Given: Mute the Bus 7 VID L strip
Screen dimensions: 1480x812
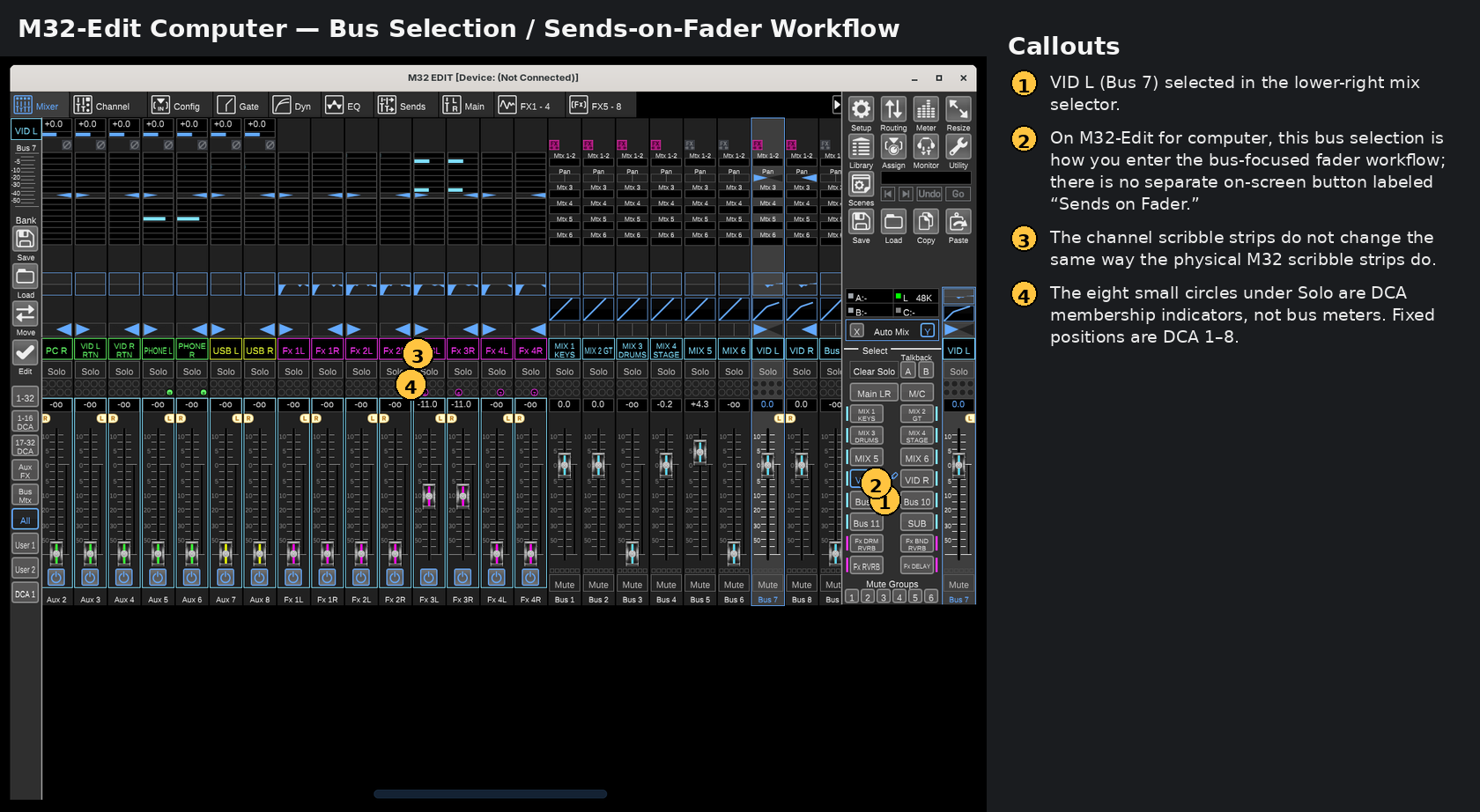Looking at the screenshot, I should point(767,585).
